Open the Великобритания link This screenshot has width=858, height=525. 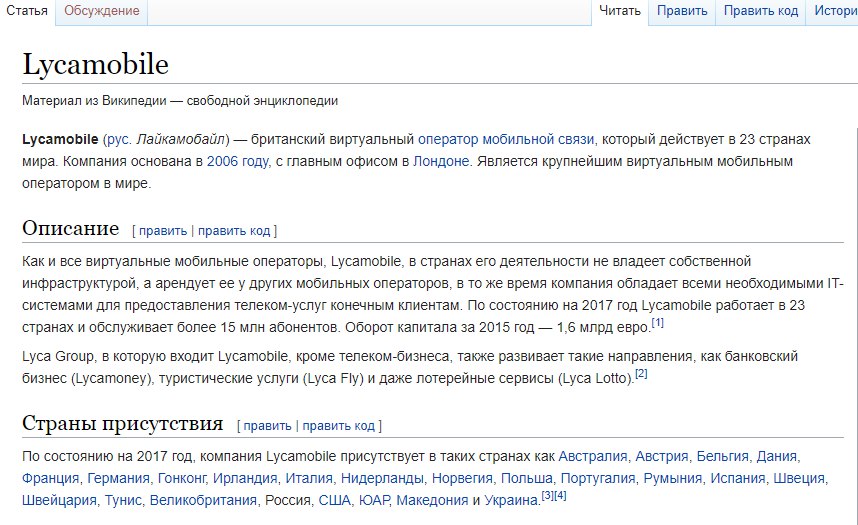203,500
